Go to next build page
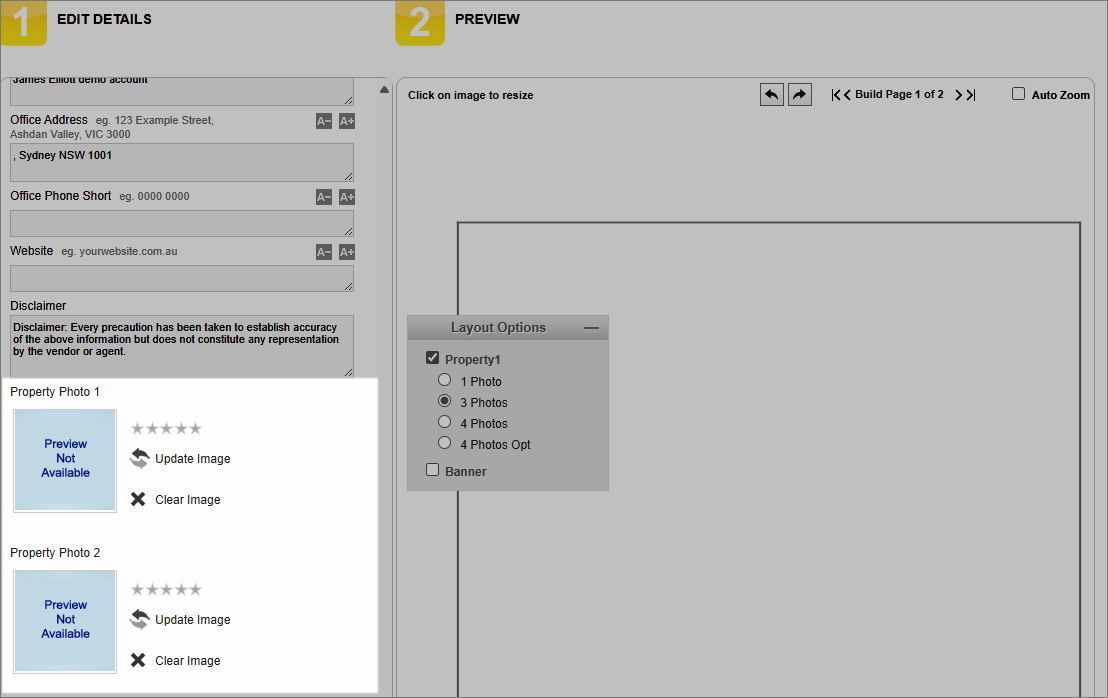The image size is (1108, 698). point(959,95)
